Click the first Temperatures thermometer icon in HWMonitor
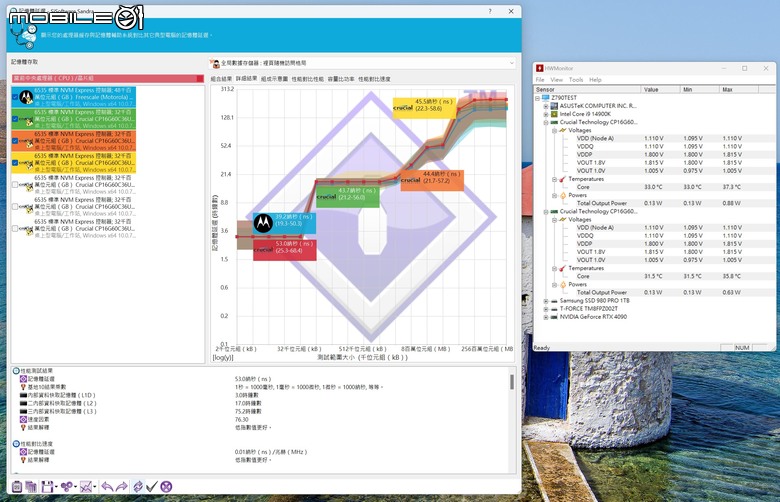The height and width of the screenshot is (502, 780). tap(563, 179)
